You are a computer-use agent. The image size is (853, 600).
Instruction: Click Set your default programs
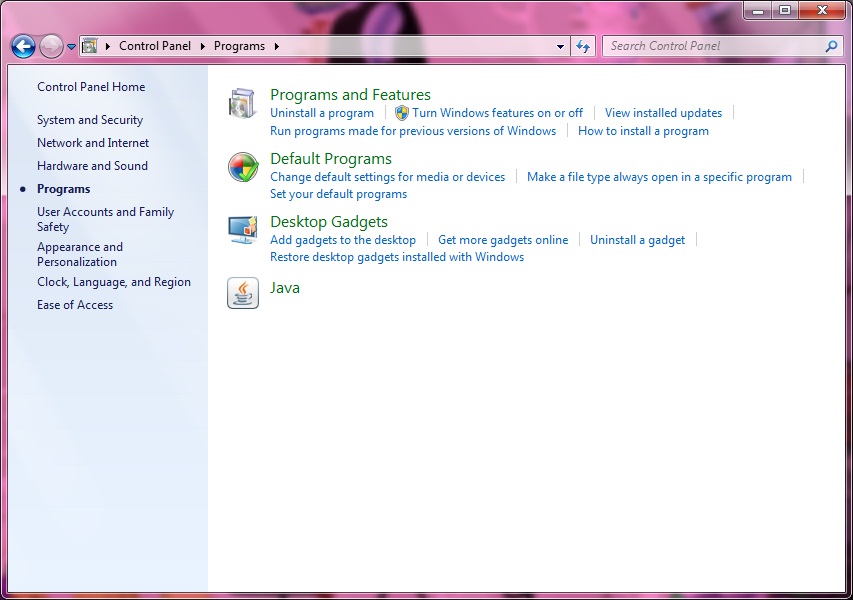(x=338, y=194)
